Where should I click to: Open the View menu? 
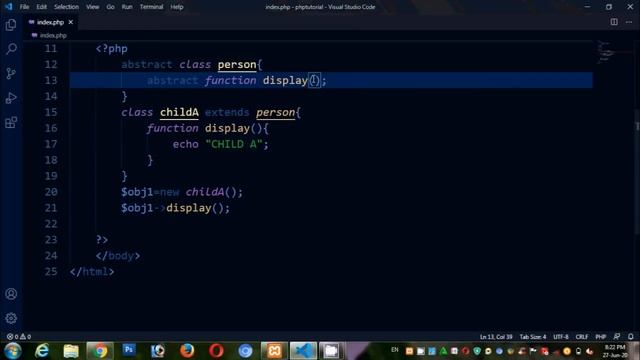tap(93, 7)
